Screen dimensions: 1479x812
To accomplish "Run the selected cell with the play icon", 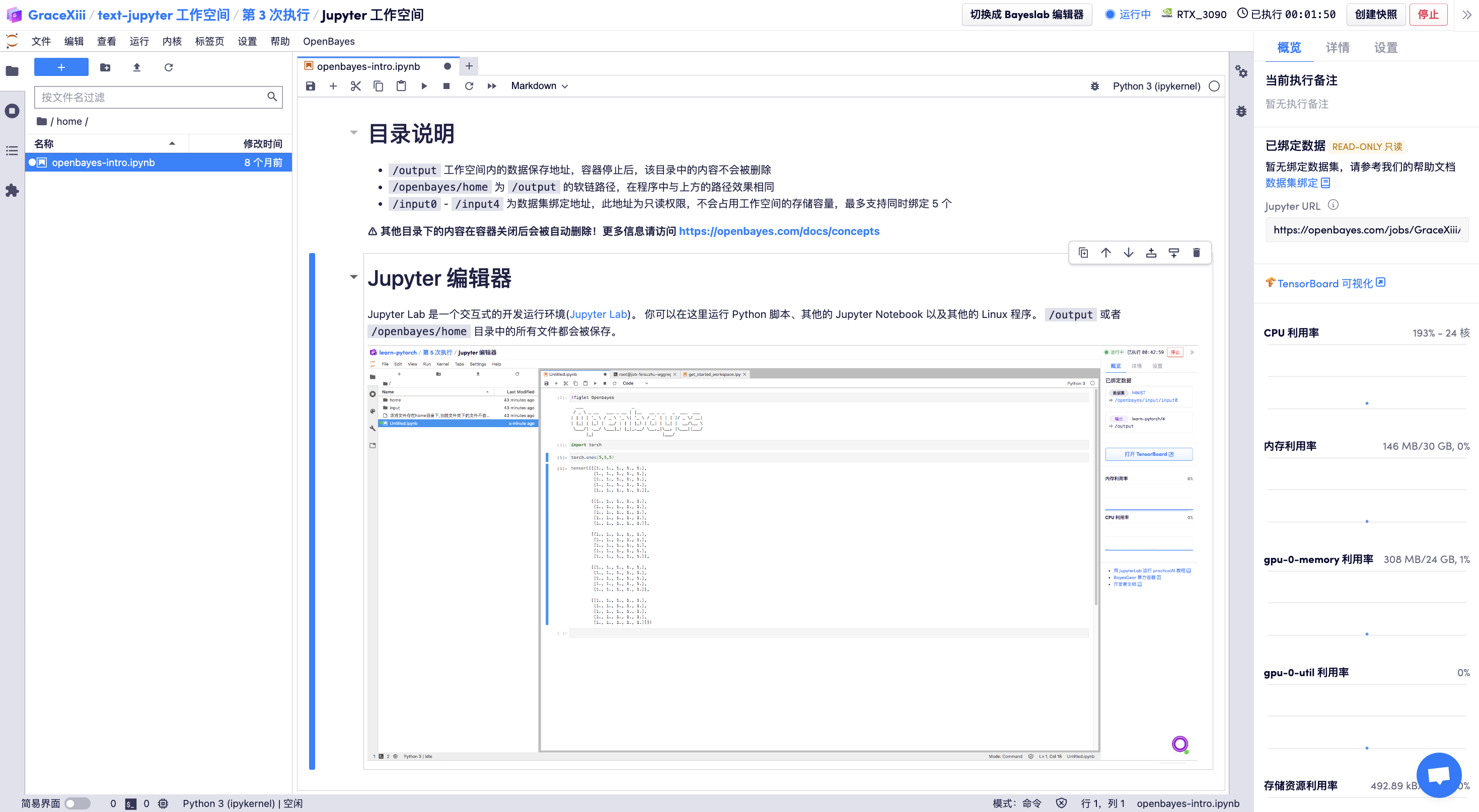I will [424, 86].
